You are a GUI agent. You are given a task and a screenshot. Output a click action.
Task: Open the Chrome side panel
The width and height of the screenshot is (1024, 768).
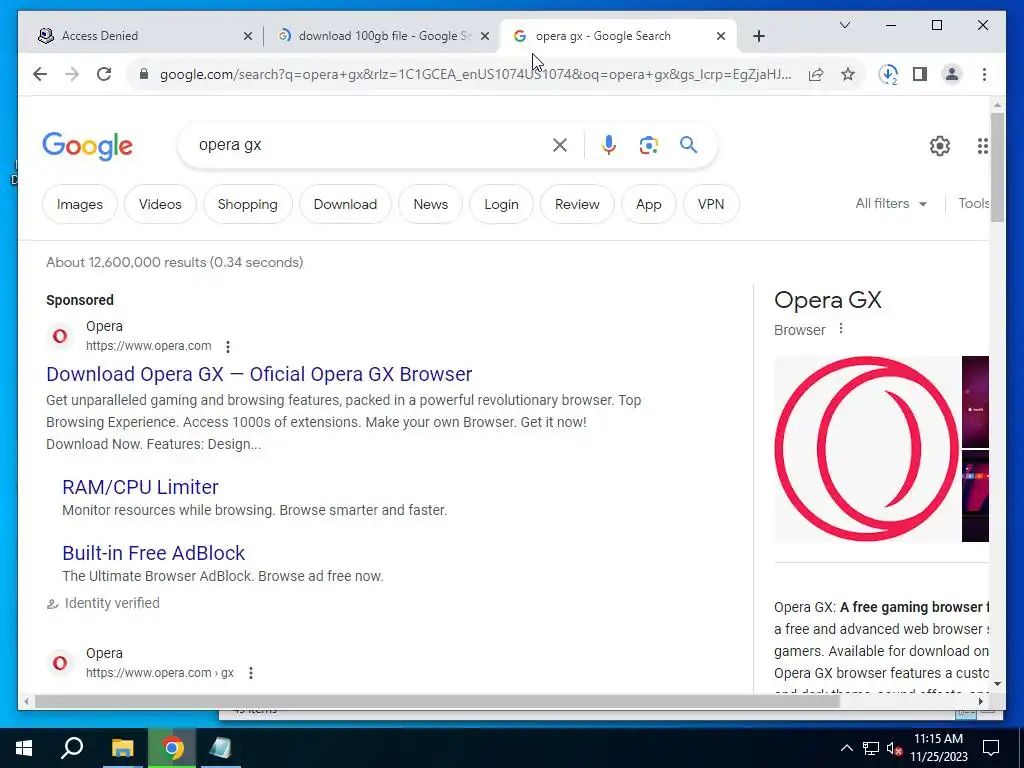pos(920,74)
